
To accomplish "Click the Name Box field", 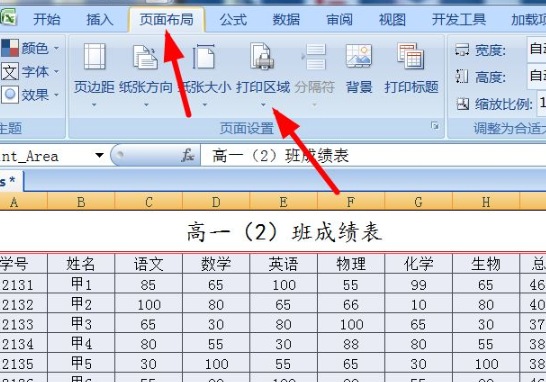I will click(x=47, y=155).
